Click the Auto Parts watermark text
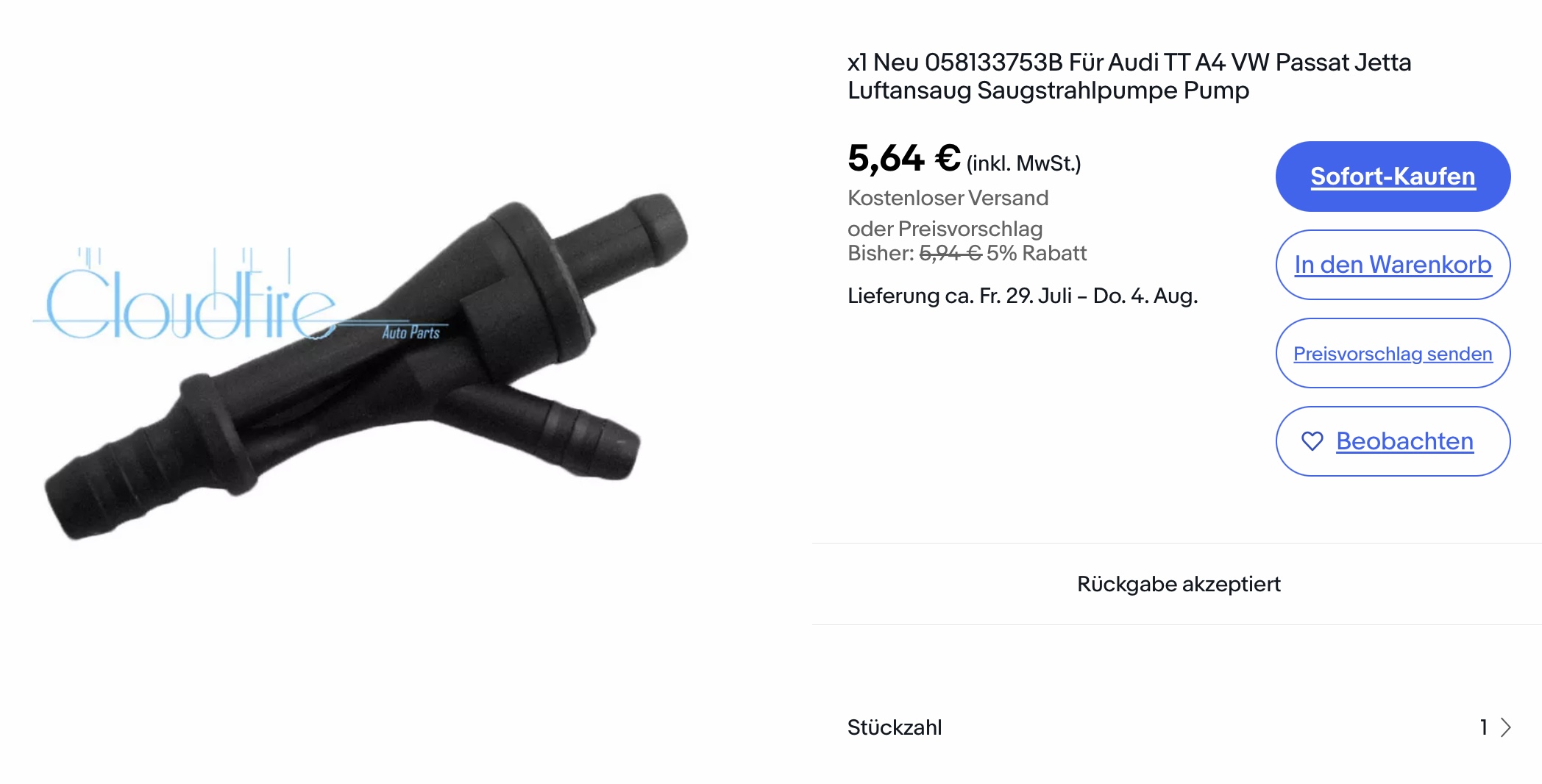Viewport: 1542px width, 784px height. tap(411, 332)
